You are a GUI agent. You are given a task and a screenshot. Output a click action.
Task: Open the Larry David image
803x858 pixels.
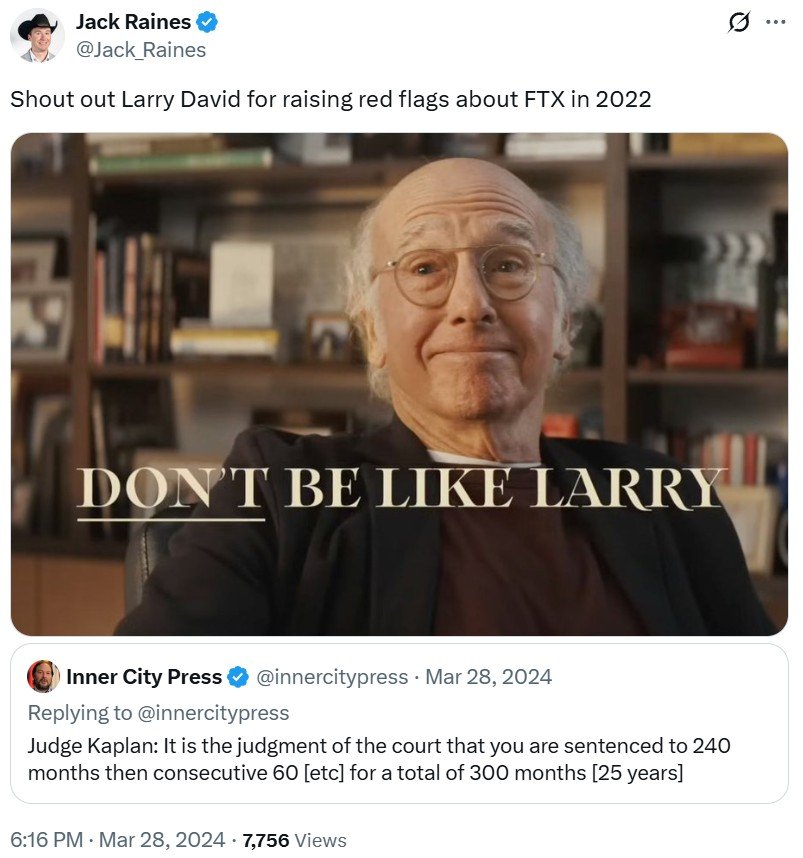coord(399,384)
